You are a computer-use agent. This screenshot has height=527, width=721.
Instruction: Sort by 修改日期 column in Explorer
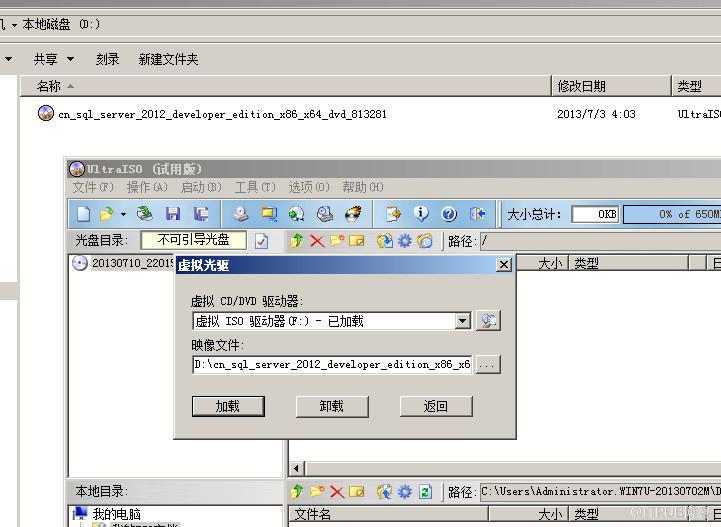611,86
